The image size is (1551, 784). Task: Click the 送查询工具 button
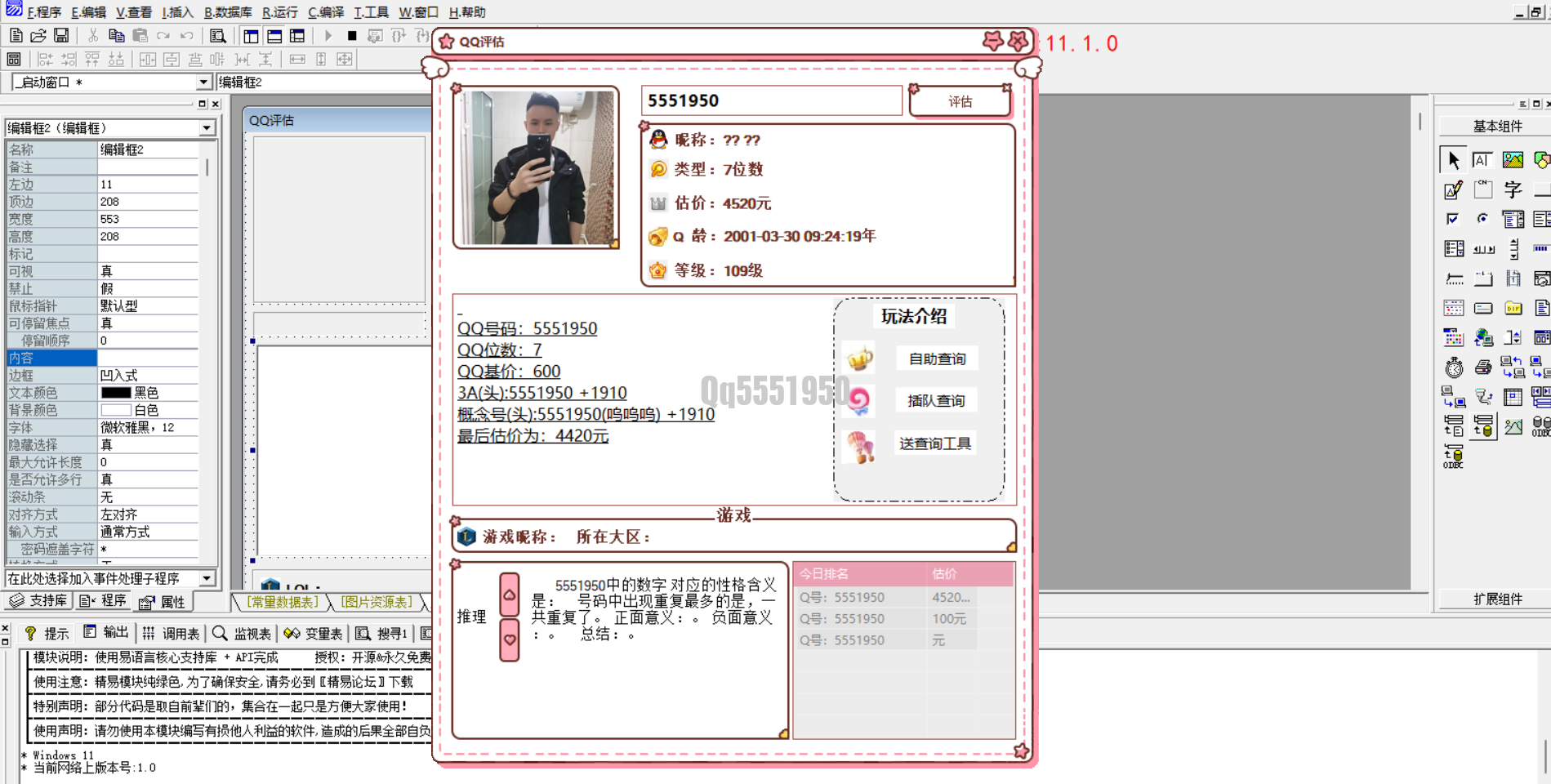click(x=935, y=443)
